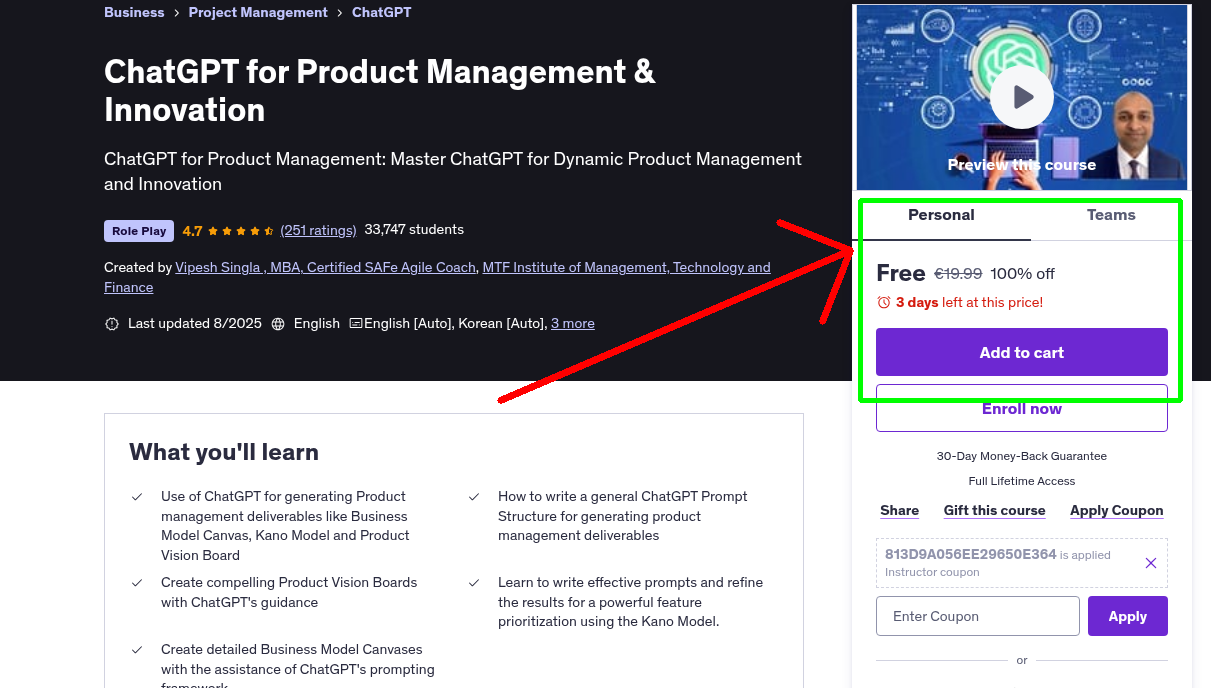Click the Last updated 8/2025 text
Image resolution: width=1211 pixels, height=688 pixels.
195,324
